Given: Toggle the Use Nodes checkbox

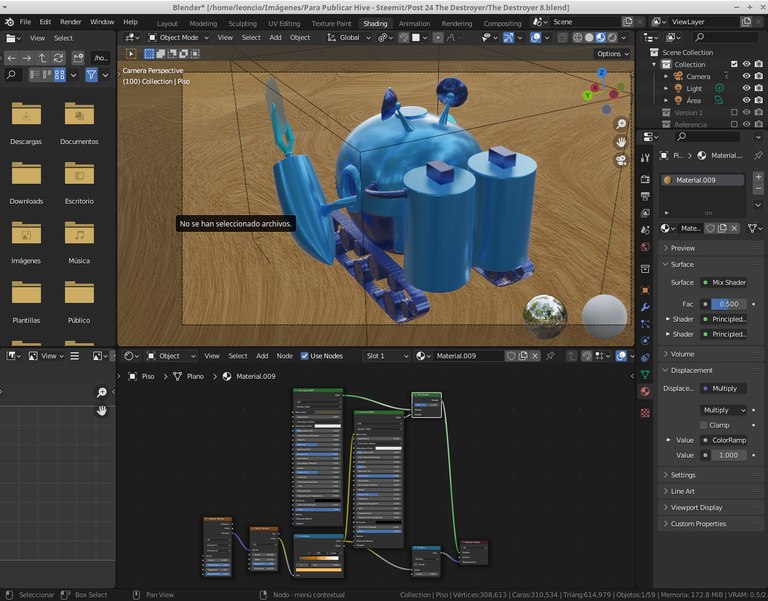Looking at the screenshot, I should [304, 356].
